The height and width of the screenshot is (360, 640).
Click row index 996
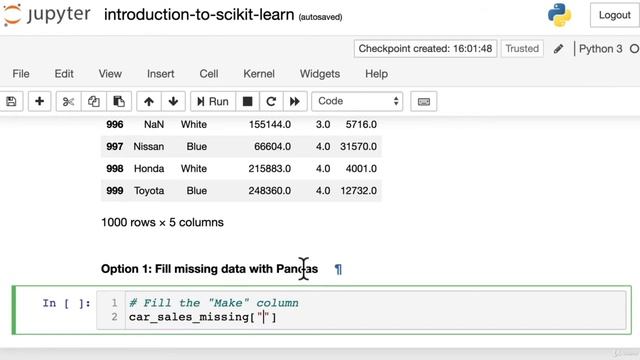115,124
